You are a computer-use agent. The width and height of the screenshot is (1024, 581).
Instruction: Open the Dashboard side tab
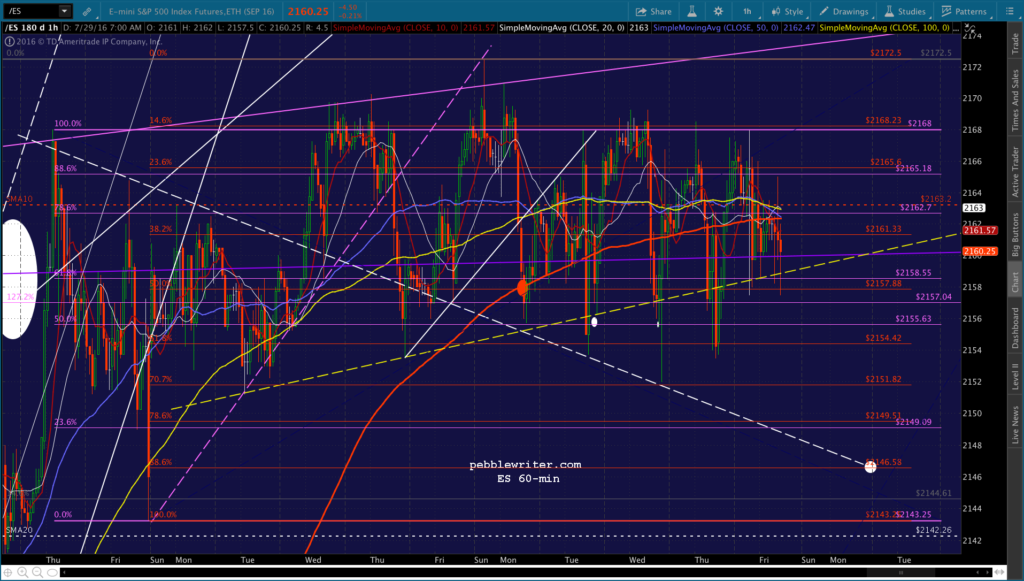pyautogui.click(x=1015, y=328)
